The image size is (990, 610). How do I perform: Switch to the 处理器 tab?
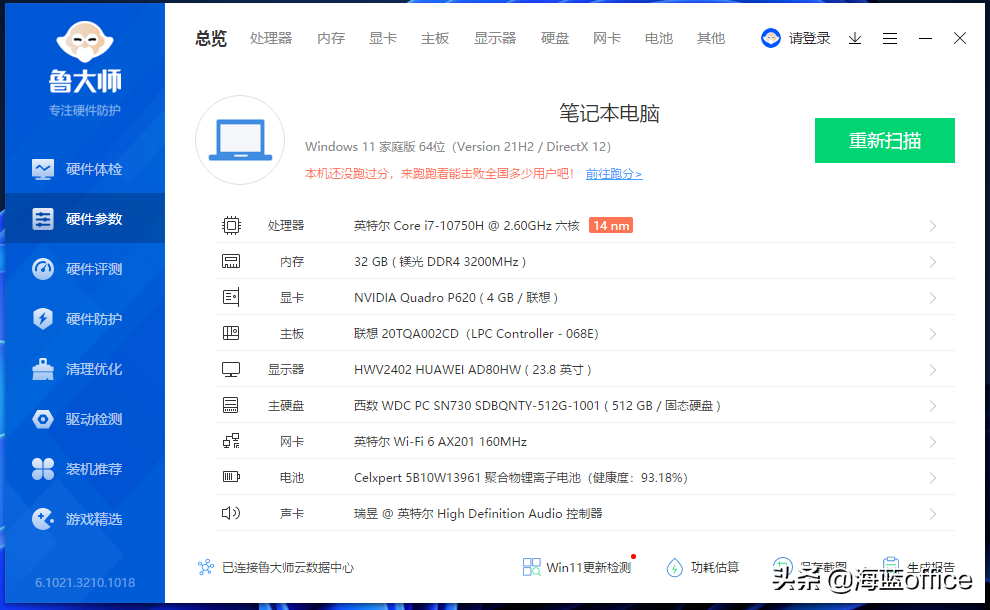pos(271,39)
